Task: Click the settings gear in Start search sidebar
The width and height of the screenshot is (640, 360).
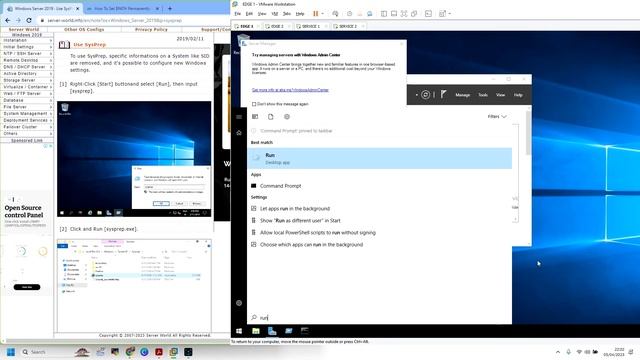Action: [239, 303]
